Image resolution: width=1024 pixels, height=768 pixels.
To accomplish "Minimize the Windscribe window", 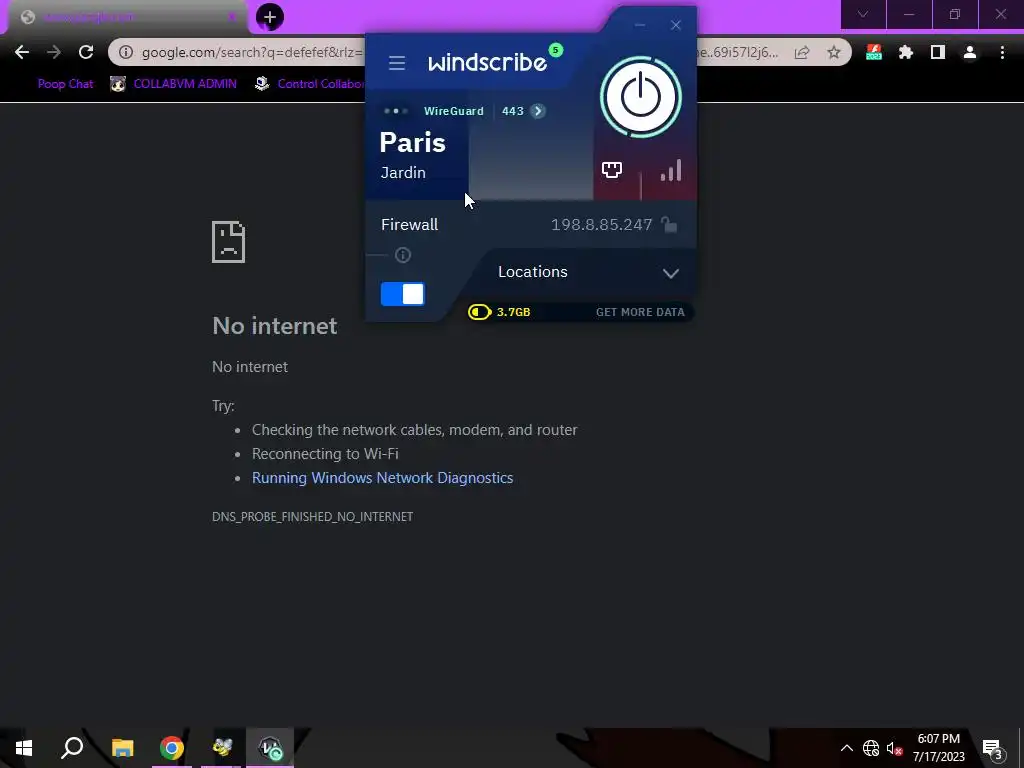I will (640, 25).
